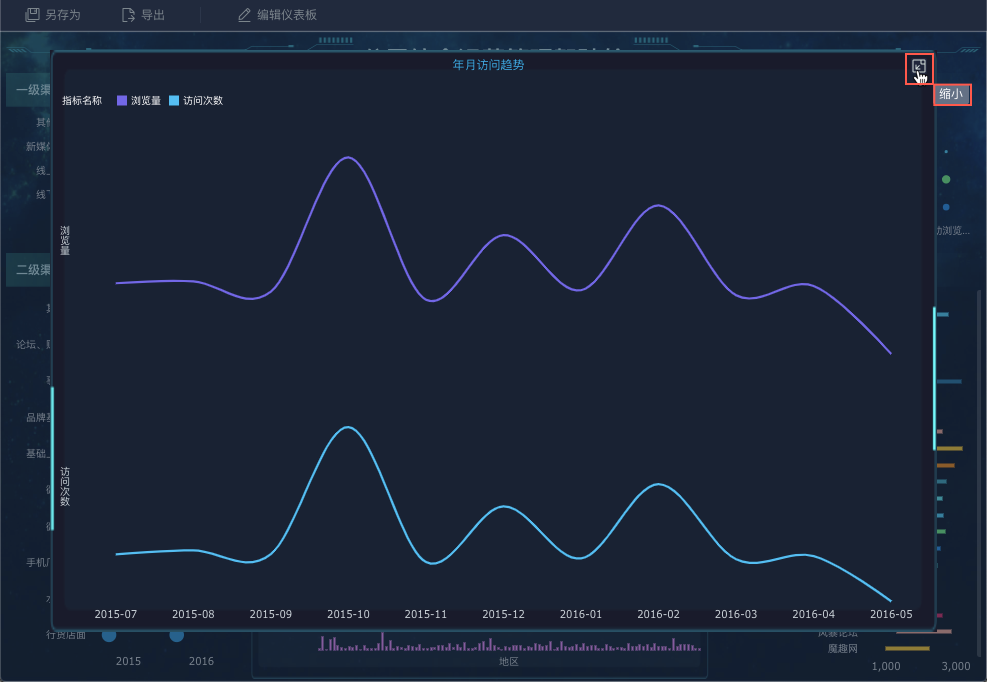Click x-axis label 2016-04
Image resolution: width=987 pixels, height=682 pixels.
(813, 614)
